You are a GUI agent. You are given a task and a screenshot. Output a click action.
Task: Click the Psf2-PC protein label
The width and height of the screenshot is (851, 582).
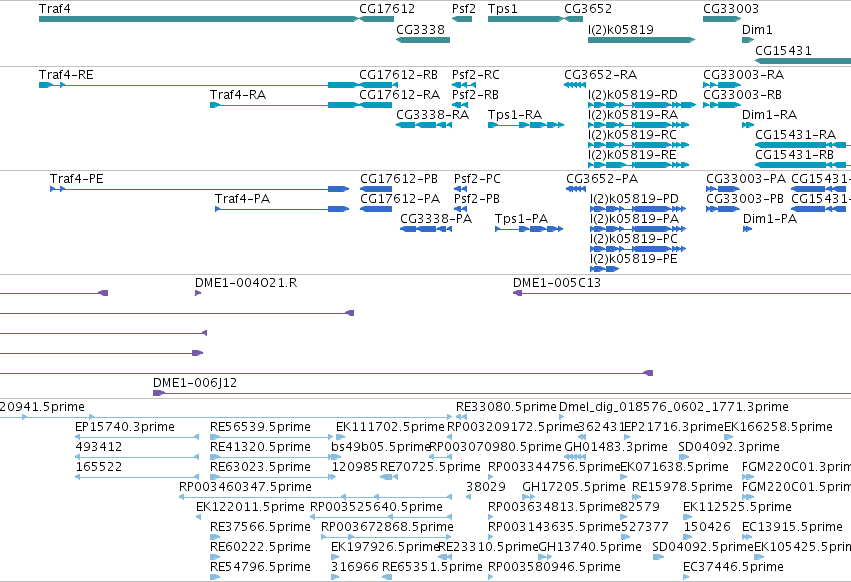477,179
